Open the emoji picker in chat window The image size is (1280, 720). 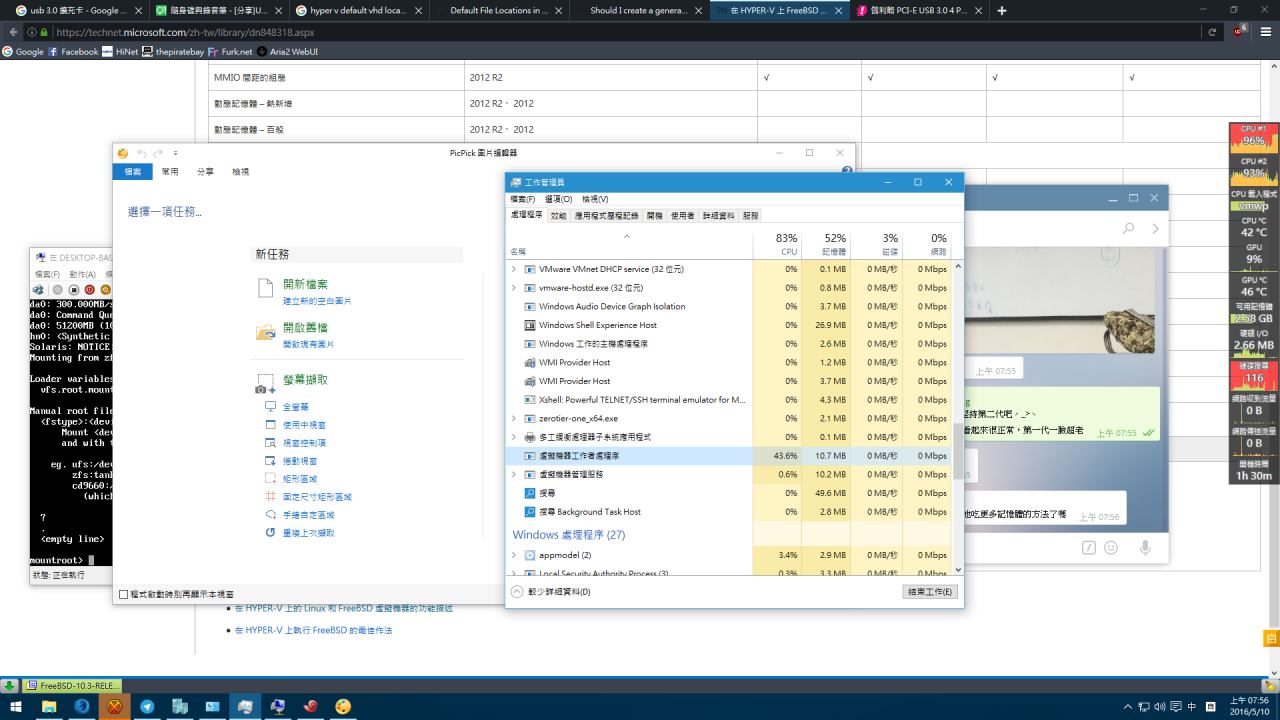pyautogui.click(x=1111, y=548)
